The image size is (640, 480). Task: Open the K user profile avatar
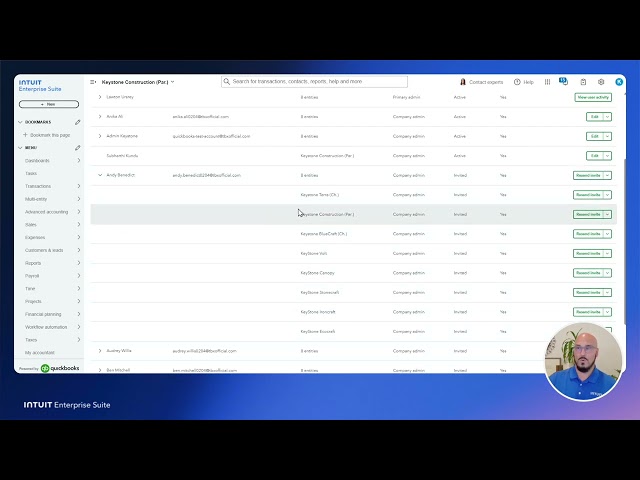click(619, 82)
